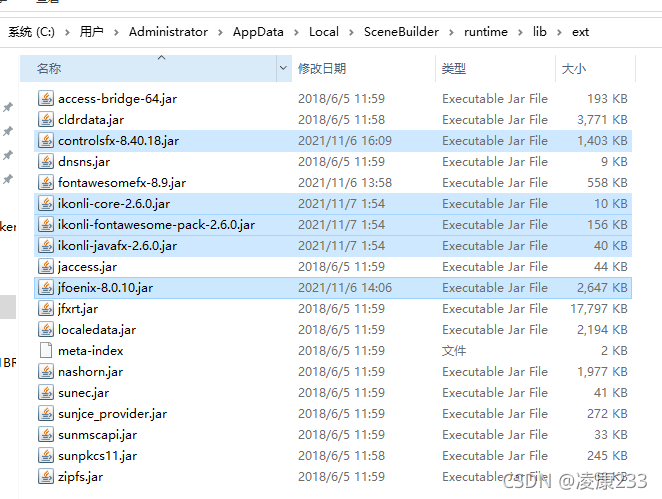Click the dnsns.jar file icon
This screenshot has height=499, width=662.
coord(46,162)
